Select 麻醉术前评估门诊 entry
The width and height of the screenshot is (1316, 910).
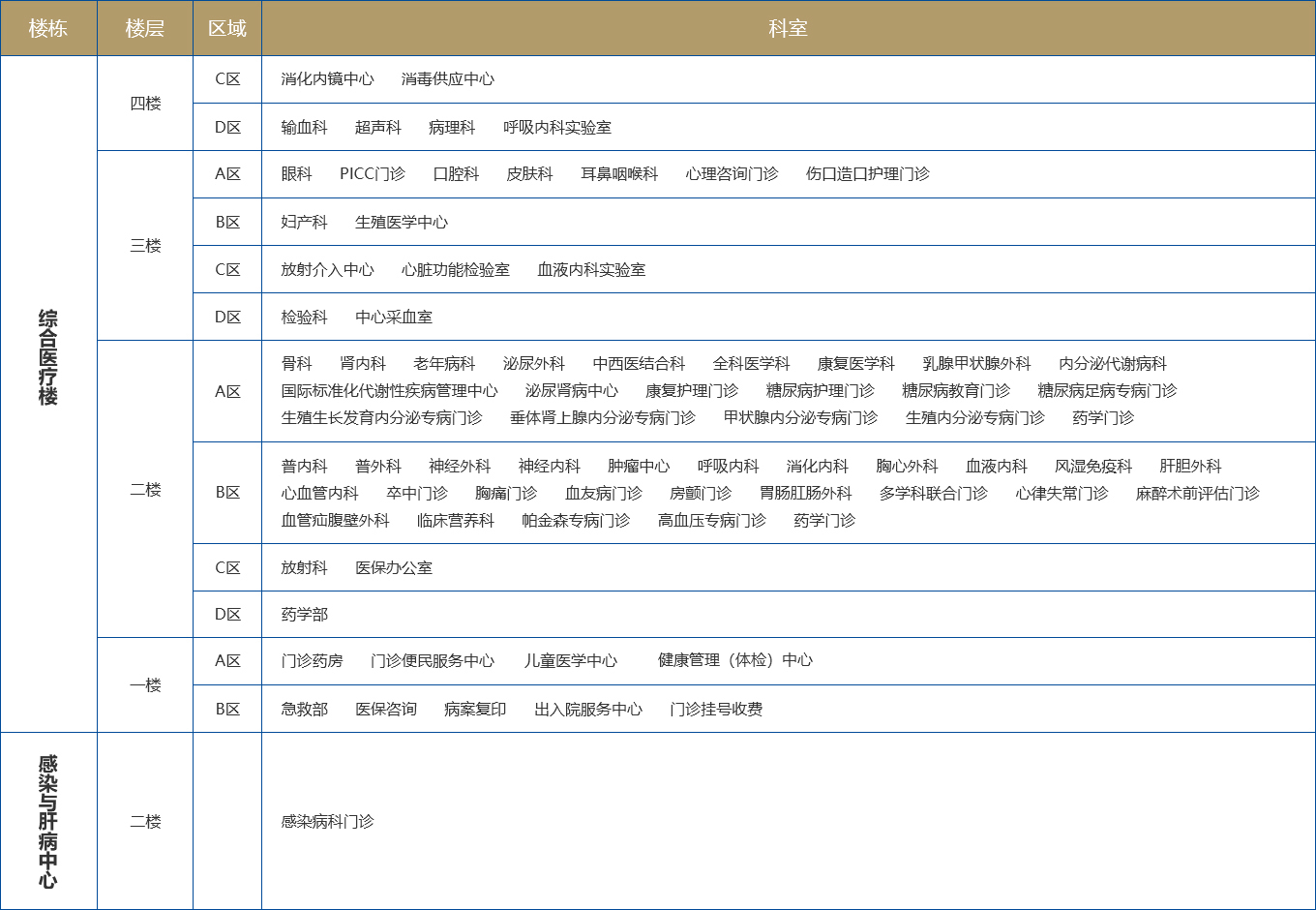(1197, 494)
